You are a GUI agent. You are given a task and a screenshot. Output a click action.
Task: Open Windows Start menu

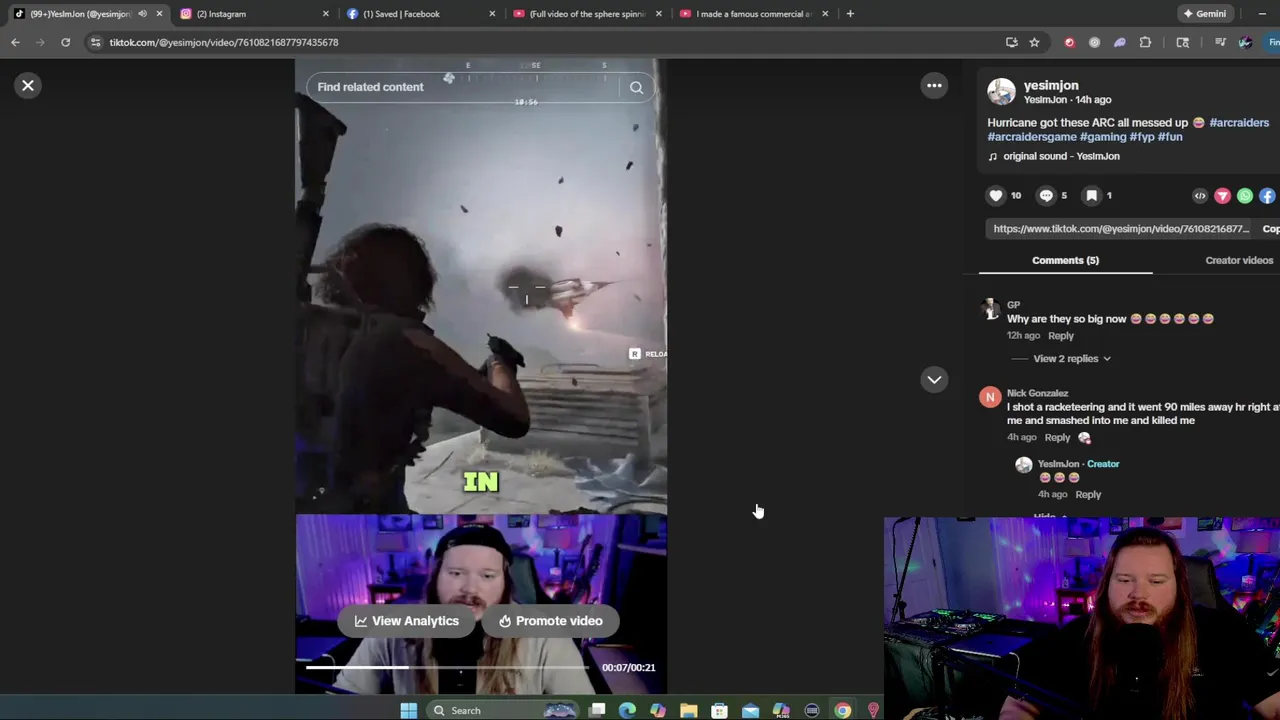(408, 710)
